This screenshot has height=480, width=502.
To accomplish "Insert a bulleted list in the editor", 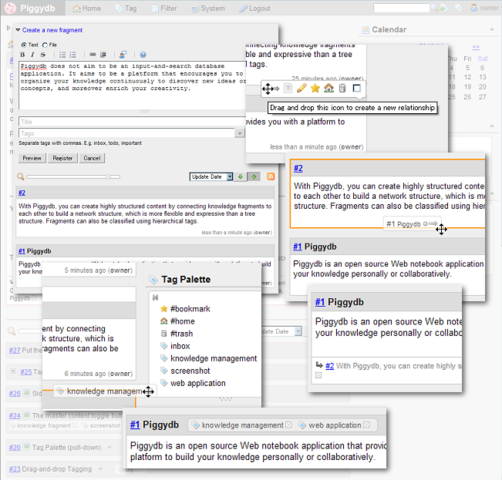I will click(62, 55).
